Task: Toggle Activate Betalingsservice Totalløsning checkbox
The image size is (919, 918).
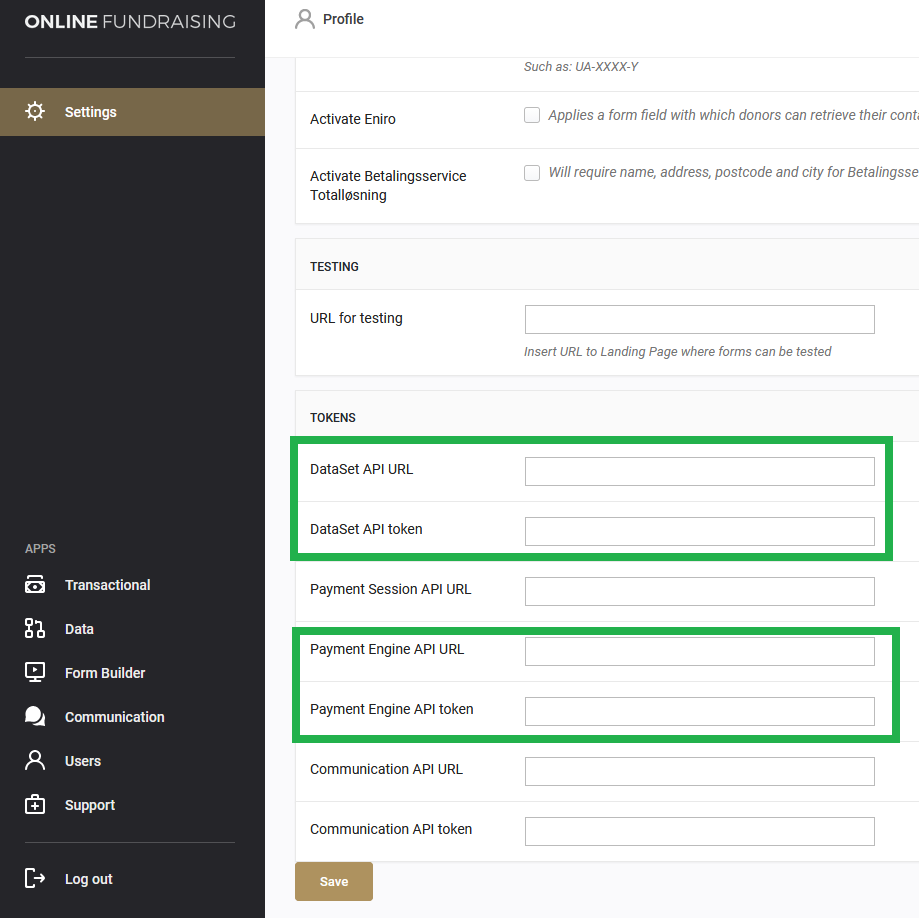Action: click(532, 173)
